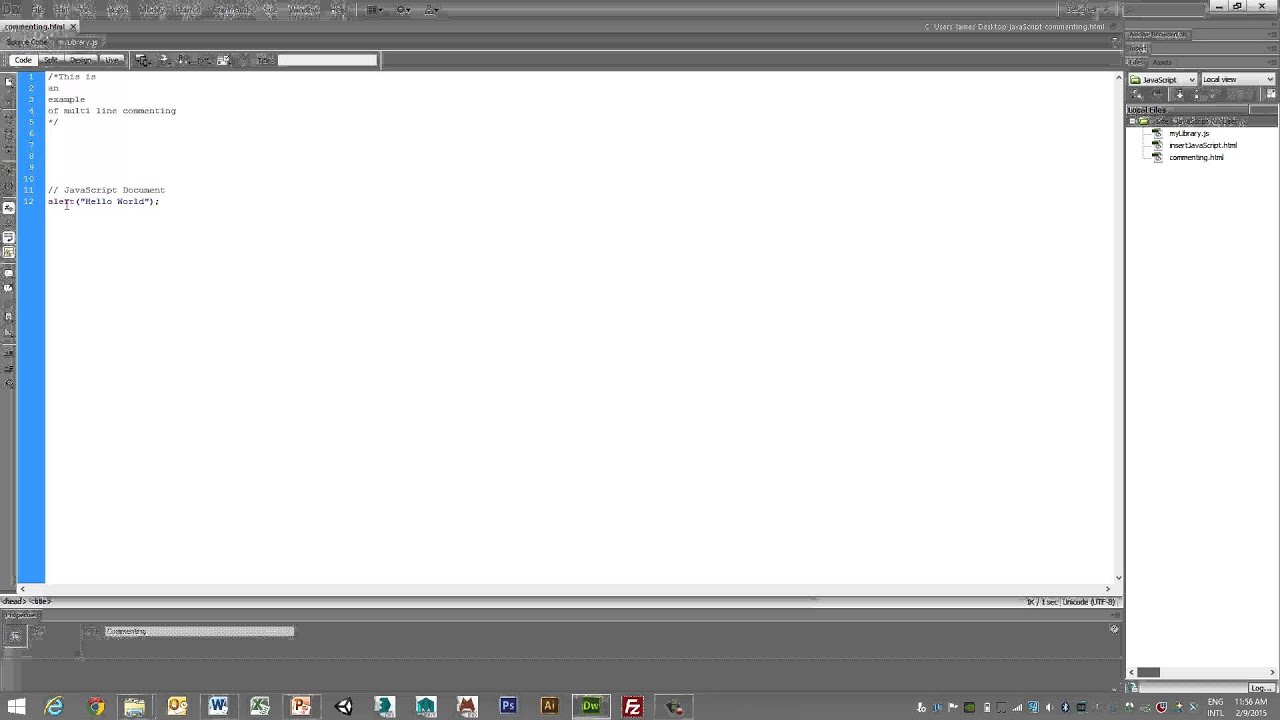Open Adobe BrowserLab panel options menu
This screenshot has width=1280, height=720.
1272,35
